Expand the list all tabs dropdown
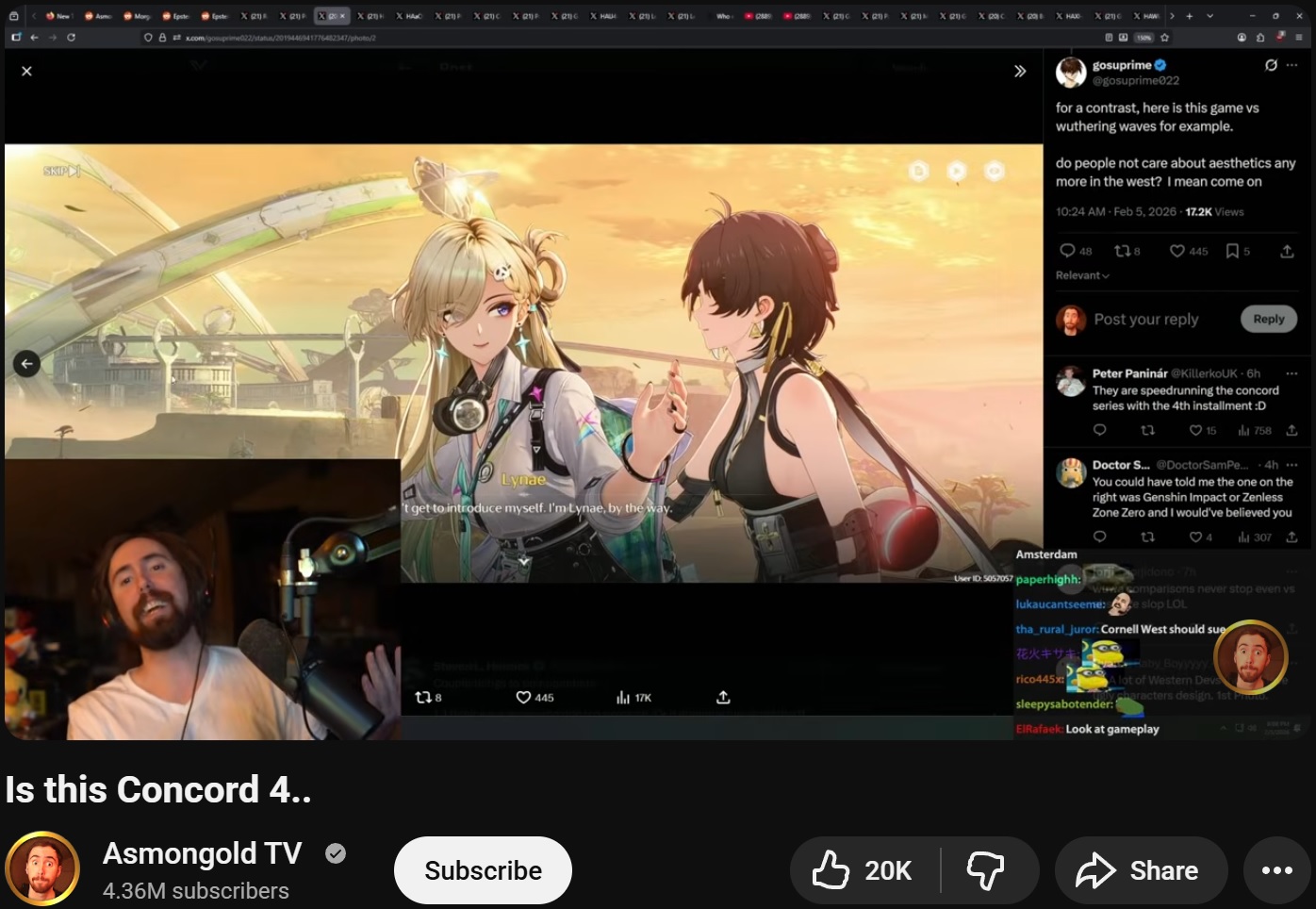The height and width of the screenshot is (909, 1316). [1209, 16]
